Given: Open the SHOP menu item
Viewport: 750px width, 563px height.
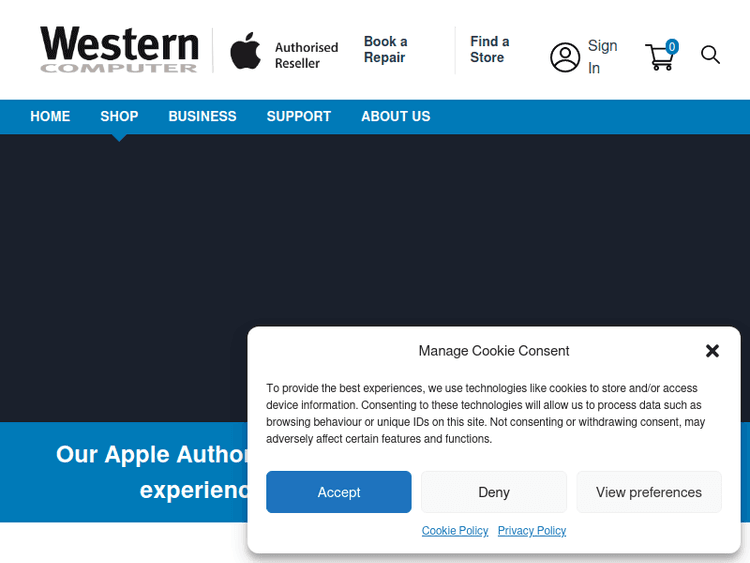Looking at the screenshot, I should tap(119, 117).
